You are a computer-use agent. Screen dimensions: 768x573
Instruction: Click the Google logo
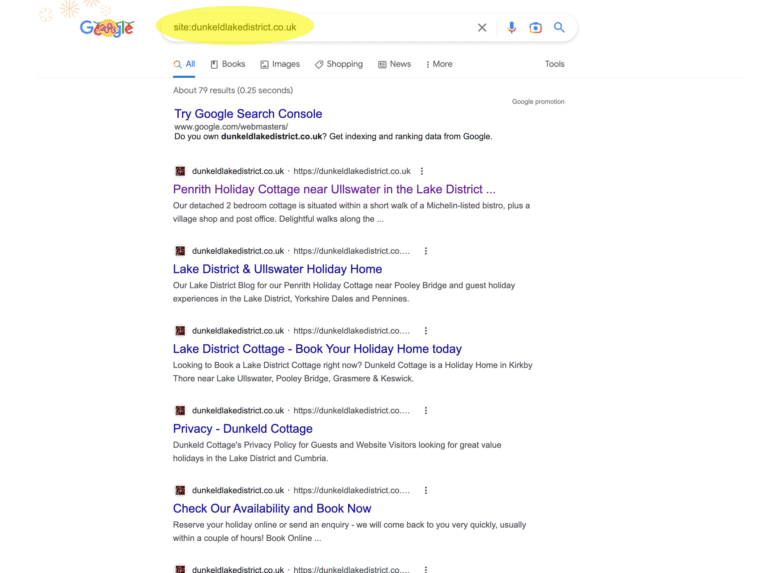click(x=106, y=28)
